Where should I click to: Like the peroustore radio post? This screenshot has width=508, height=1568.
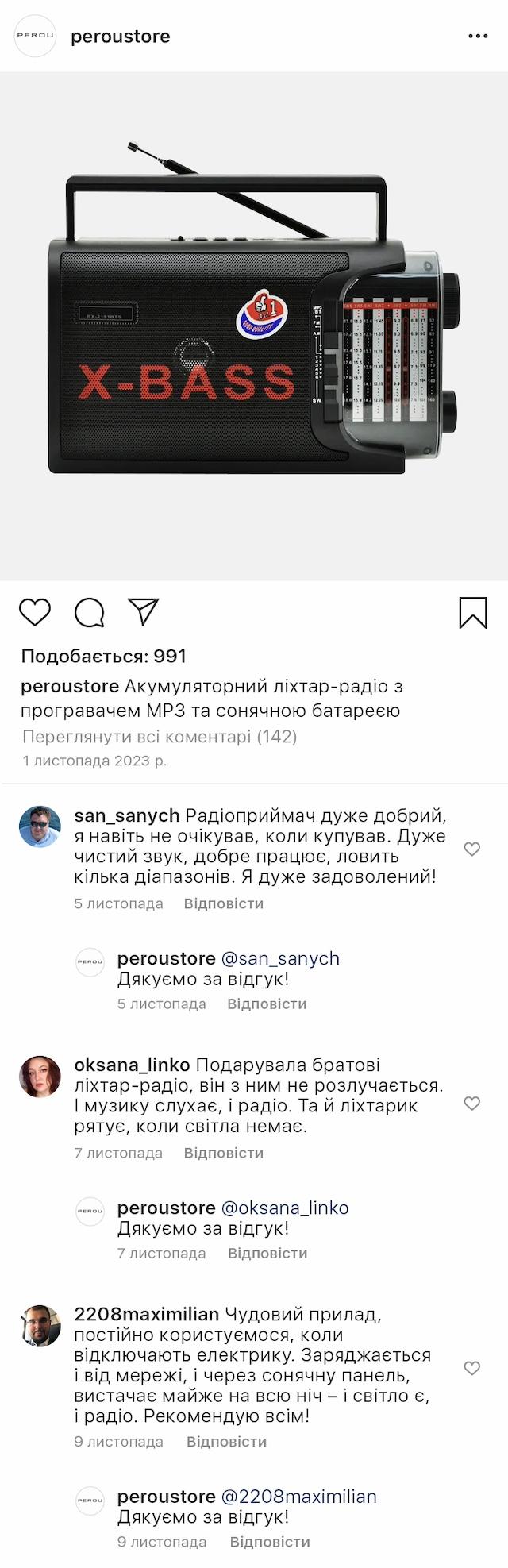(x=35, y=613)
